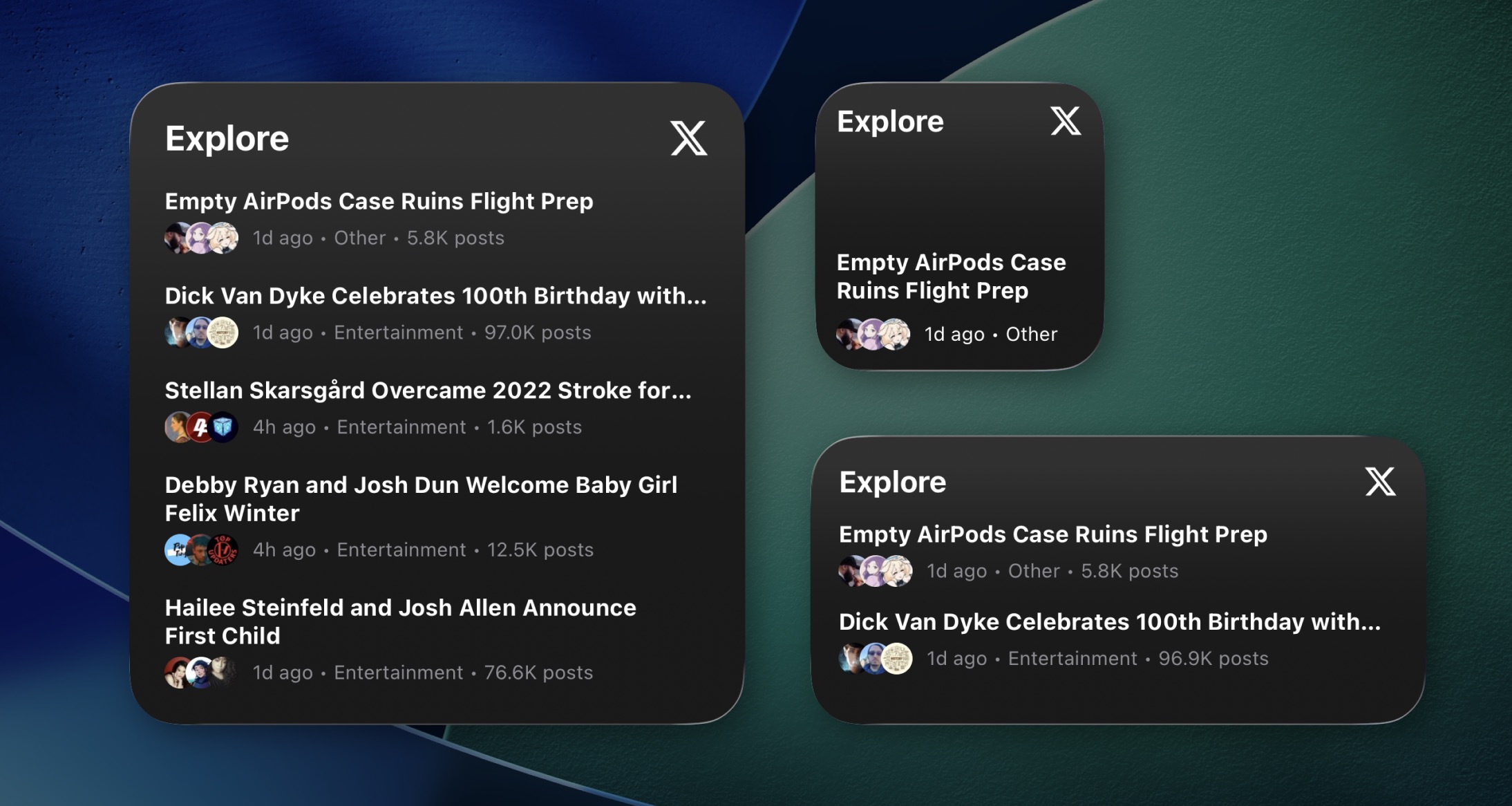The height and width of the screenshot is (806, 1512).
Task: Click the X logo on the small Explore widget
Action: tap(1064, 122)
